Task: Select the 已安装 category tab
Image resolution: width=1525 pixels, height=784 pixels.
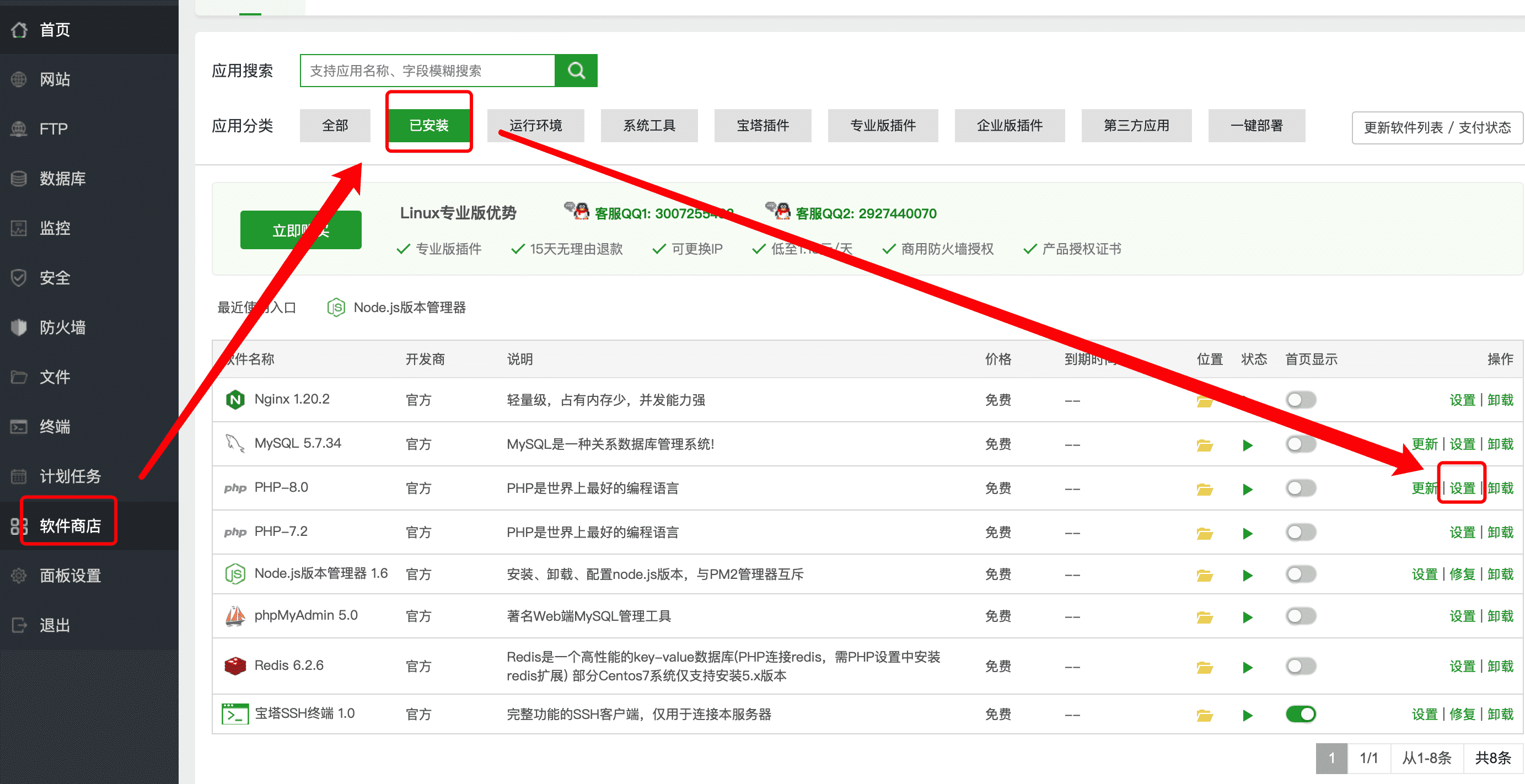Action: click(428, 126)
